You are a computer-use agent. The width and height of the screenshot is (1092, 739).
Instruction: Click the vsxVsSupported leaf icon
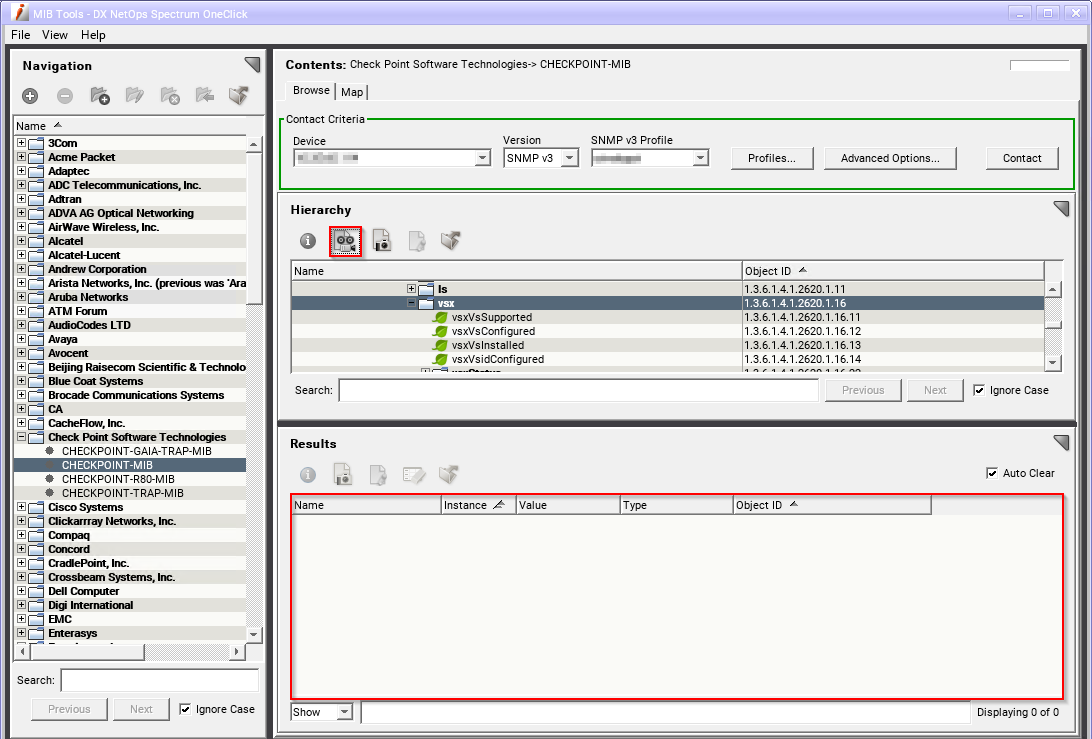(x=440, y=317)
